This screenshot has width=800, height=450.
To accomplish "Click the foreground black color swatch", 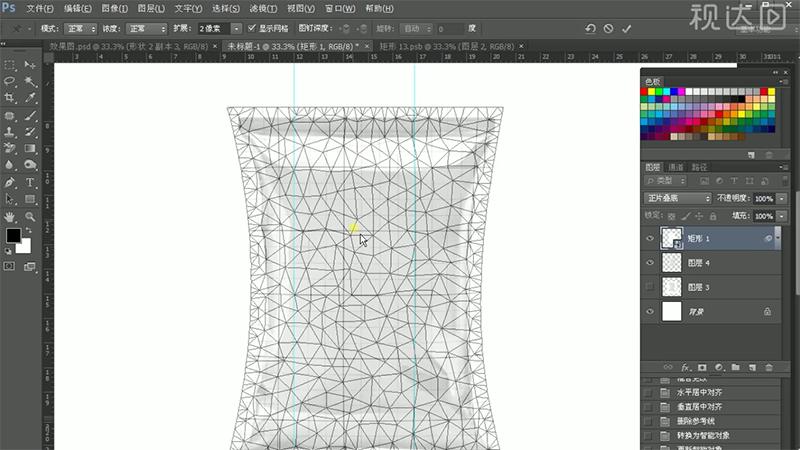I will tap(13, 236).
